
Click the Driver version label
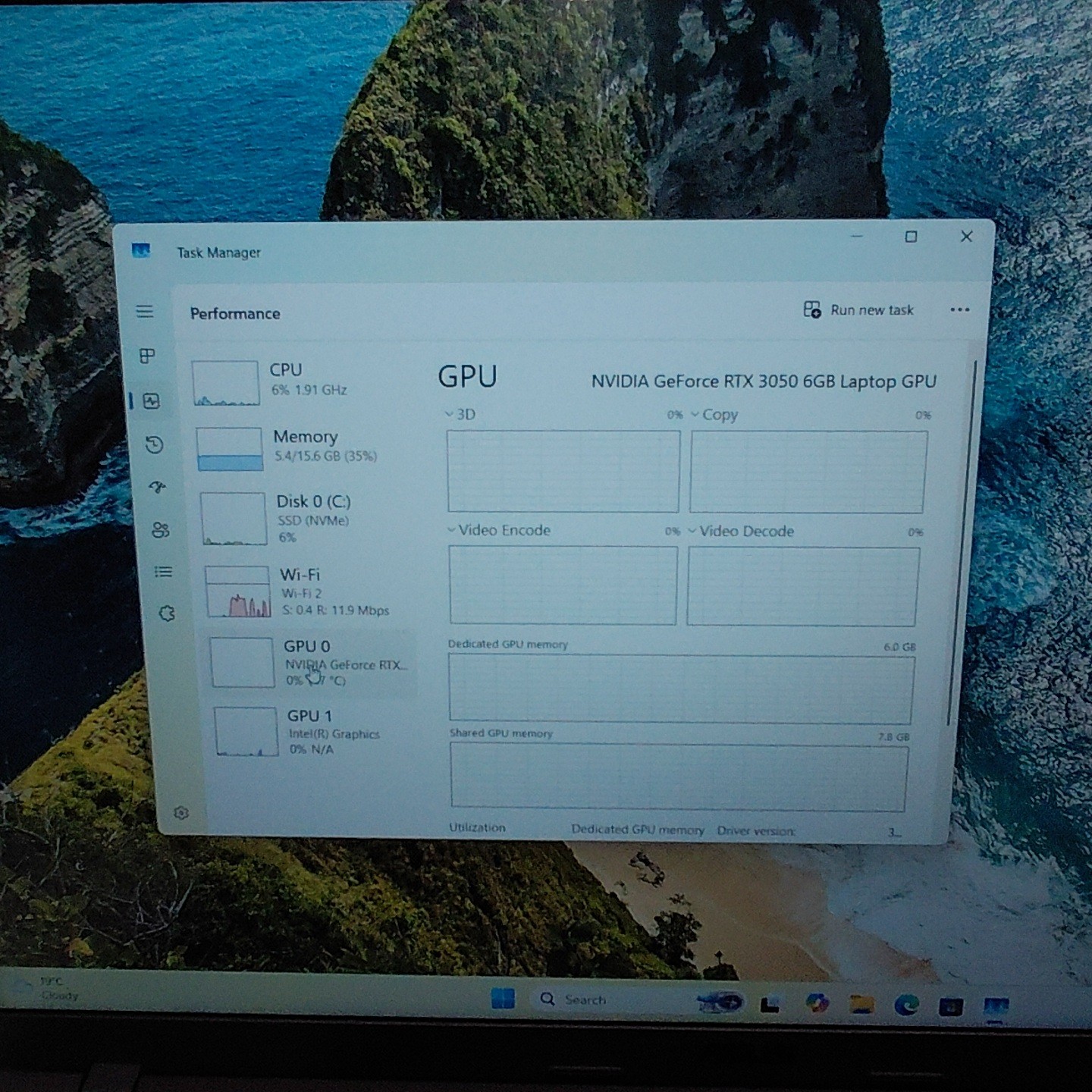point(756,830)
